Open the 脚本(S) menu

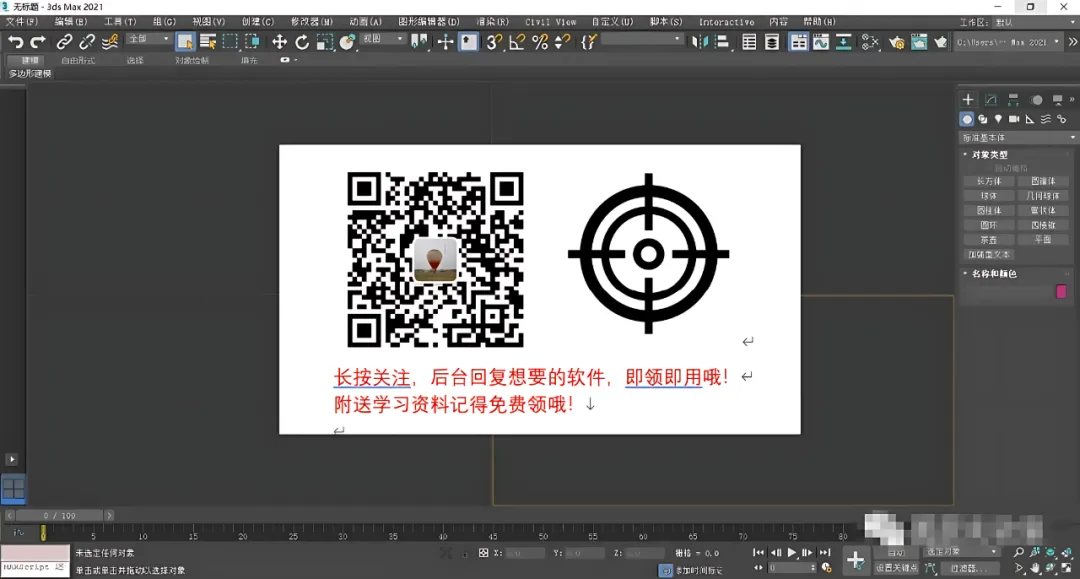666,22
